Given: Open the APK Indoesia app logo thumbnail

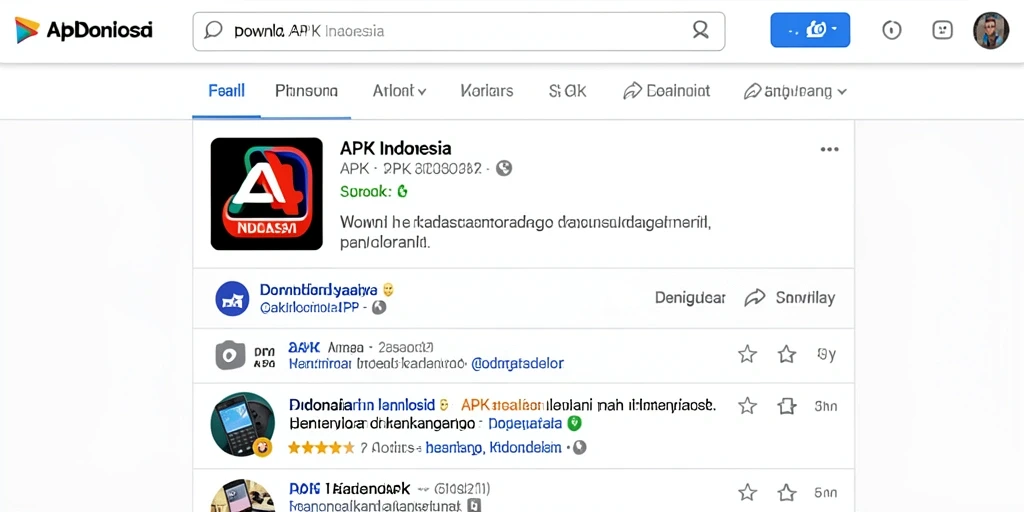Looking at the screenshot, I should click(x=266, y=194).
